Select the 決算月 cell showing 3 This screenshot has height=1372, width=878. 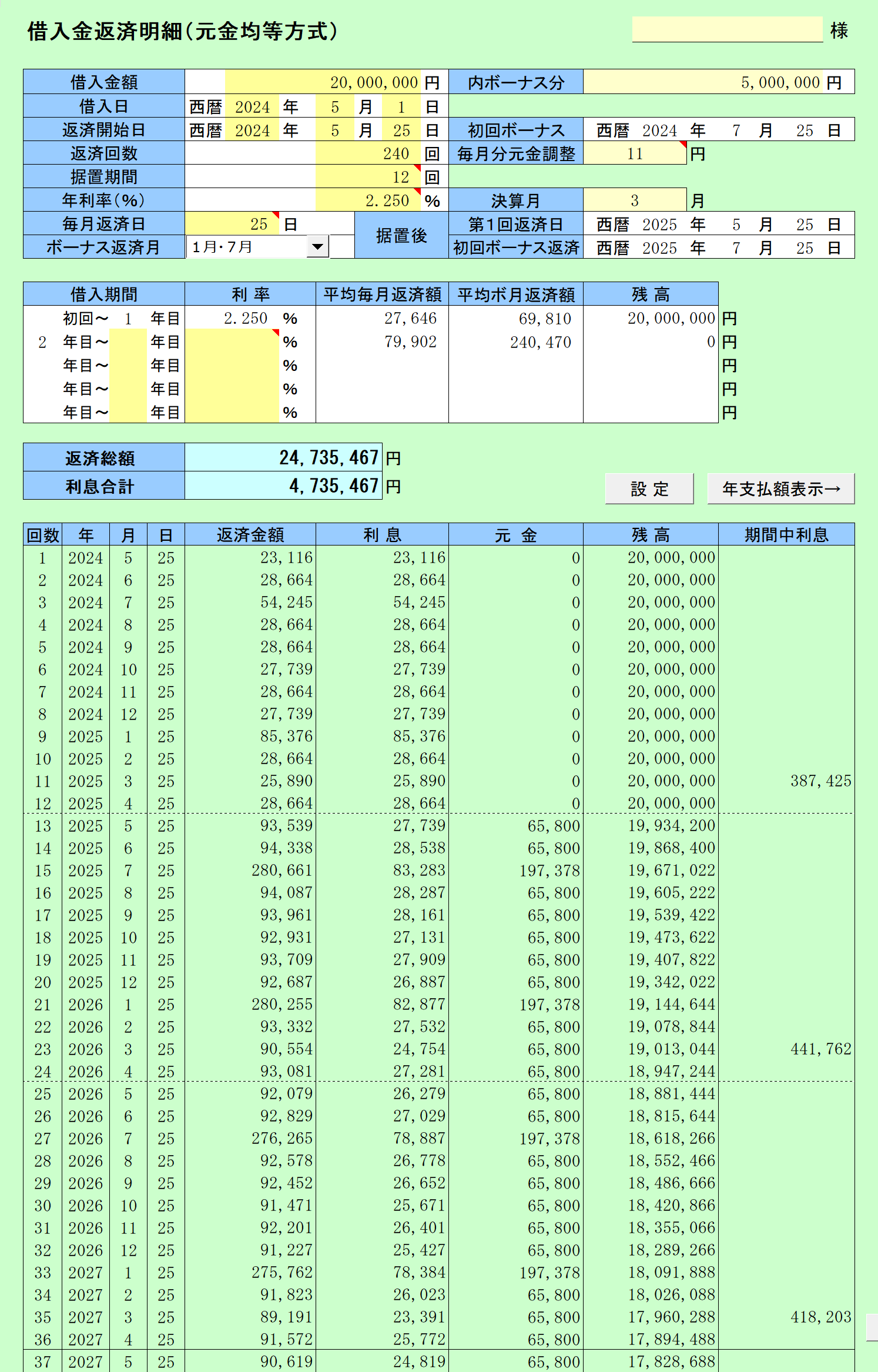tap(635, 201)
